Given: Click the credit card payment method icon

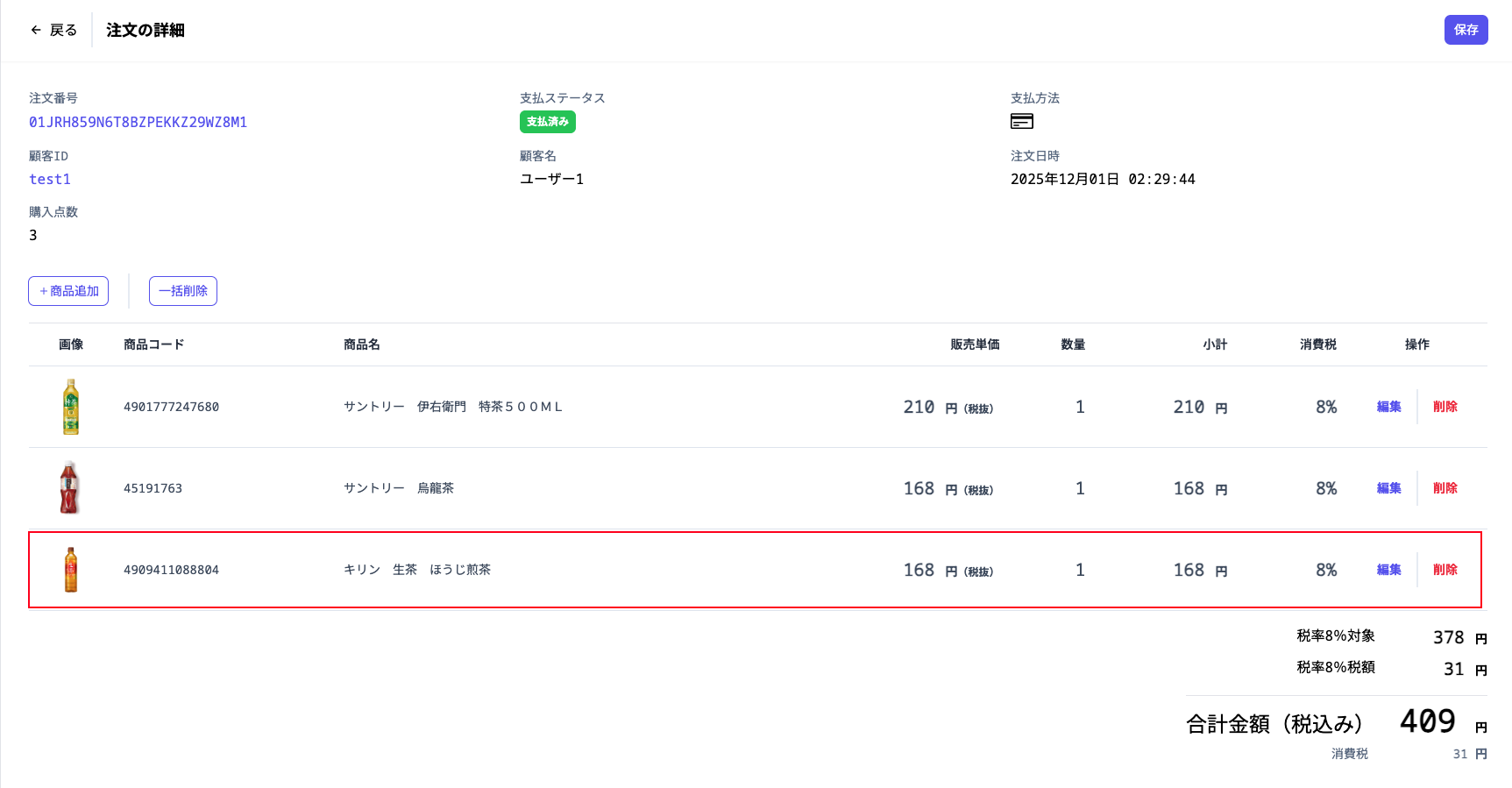Looking at the screenshot, I should [x=1021, y=121].
